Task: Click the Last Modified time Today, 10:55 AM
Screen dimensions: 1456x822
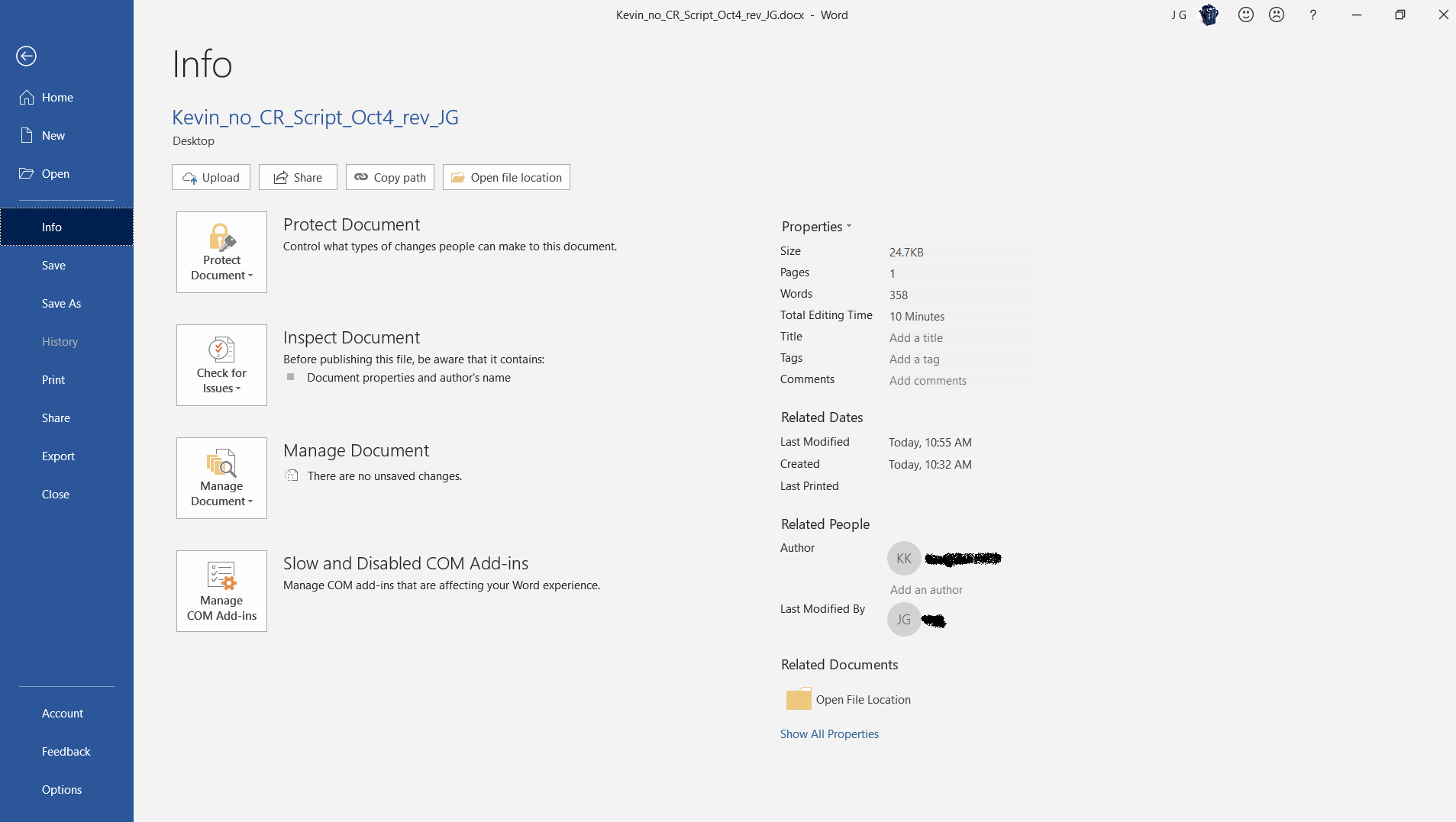Action: click(x=930, y=443)
